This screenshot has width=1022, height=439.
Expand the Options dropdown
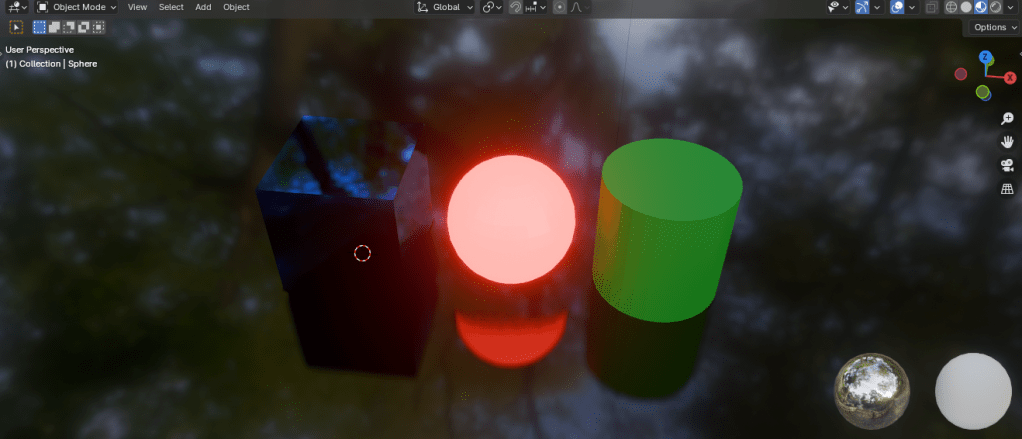click(x=991, y=27)
